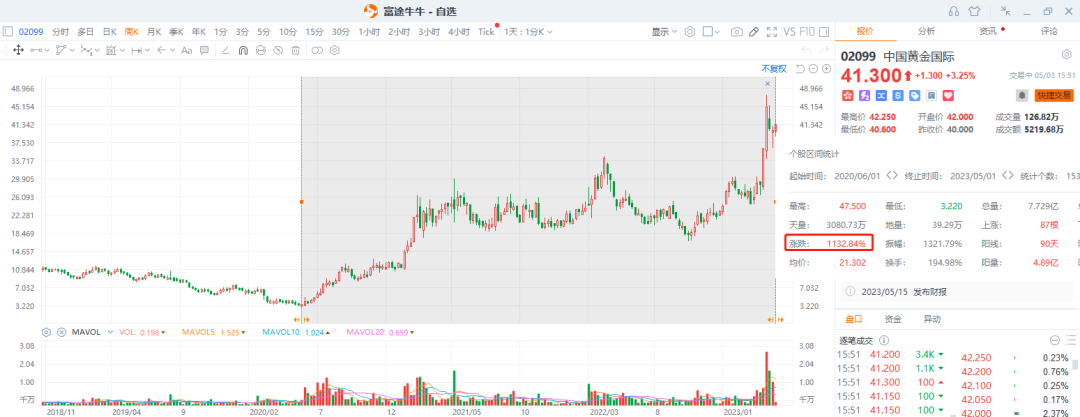This screenshot has width=1080, height=417.
Task: Toggle right quote panel icon
Action: [x=824, y=32]
